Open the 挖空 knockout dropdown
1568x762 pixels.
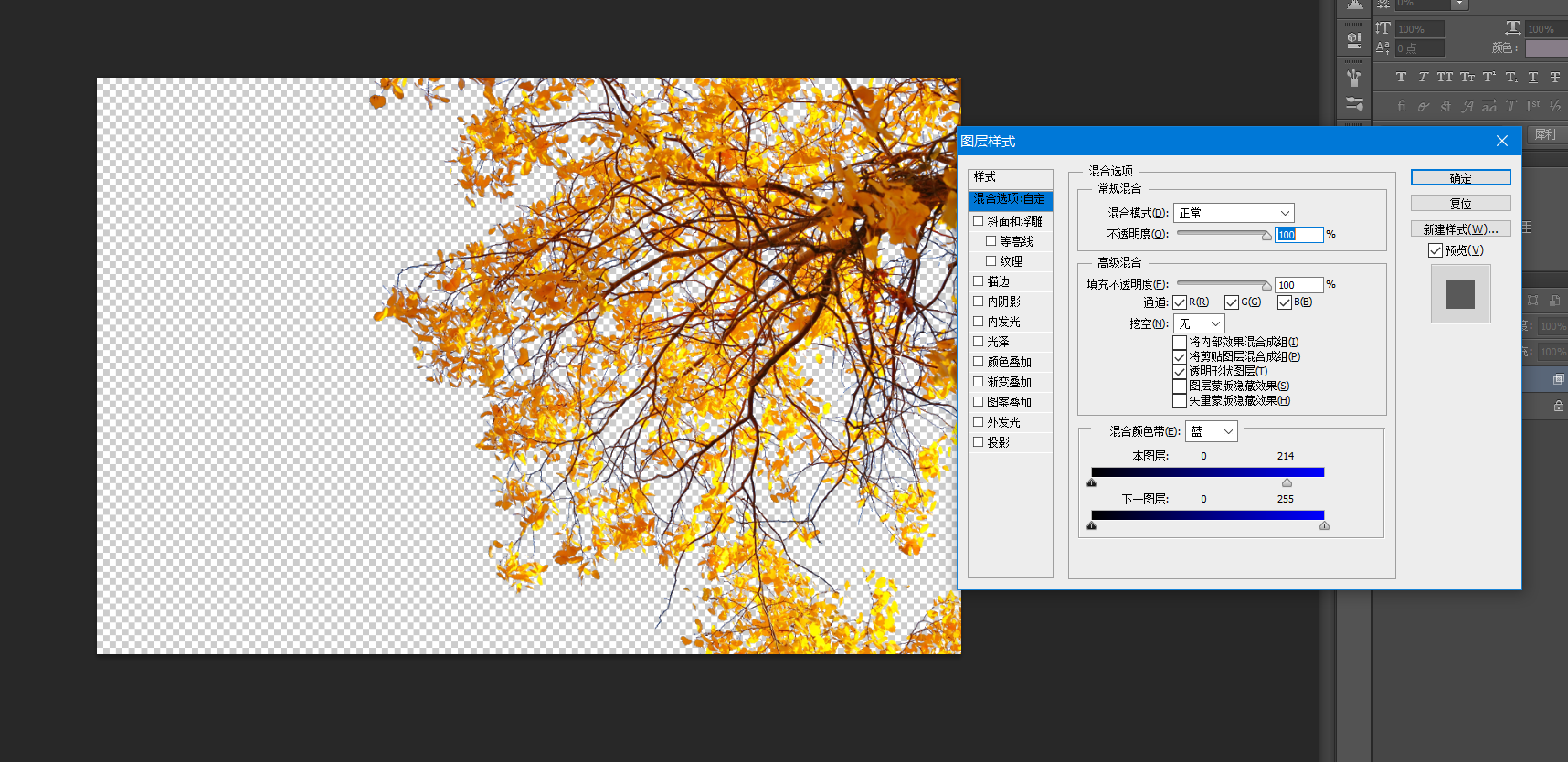pos(1199,323)
